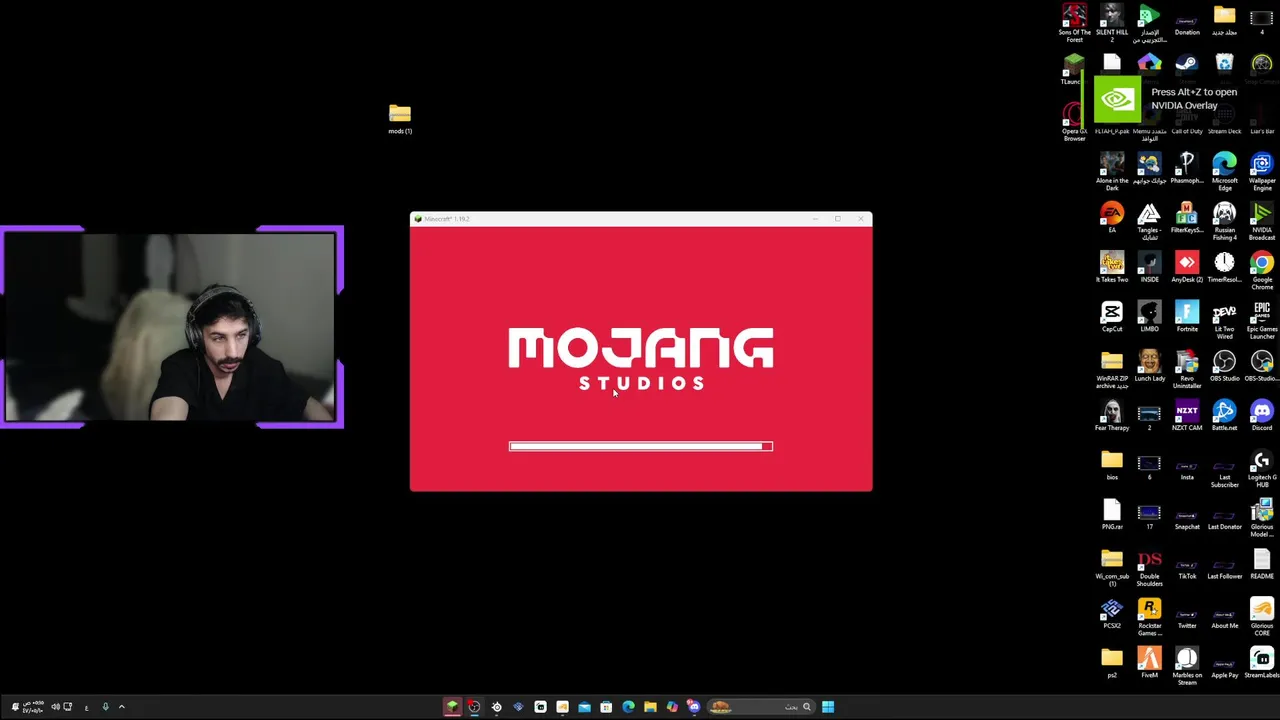Open OBS Studio desktop shortcut
Image resolution: width=1280 pixels, height=720 pixels.
click(x=1224, y=366)
